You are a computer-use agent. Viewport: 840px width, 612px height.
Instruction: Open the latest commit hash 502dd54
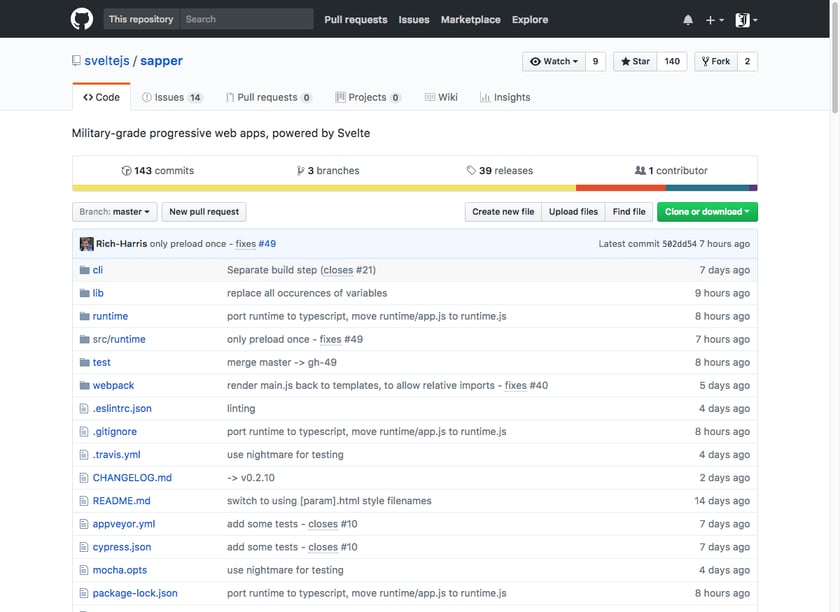[679, 244]
